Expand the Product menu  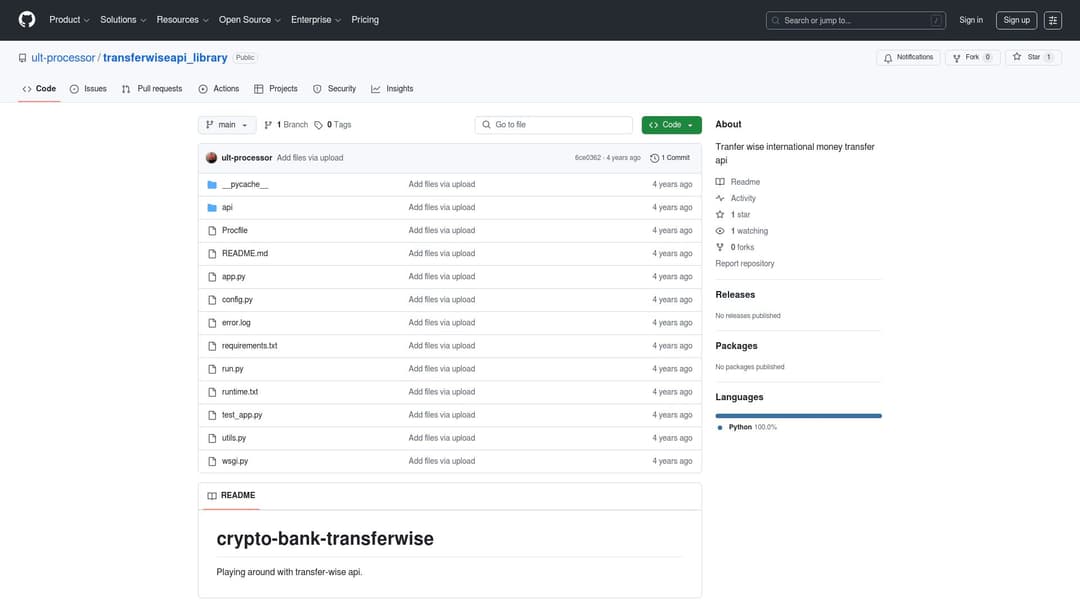point(69,20)
